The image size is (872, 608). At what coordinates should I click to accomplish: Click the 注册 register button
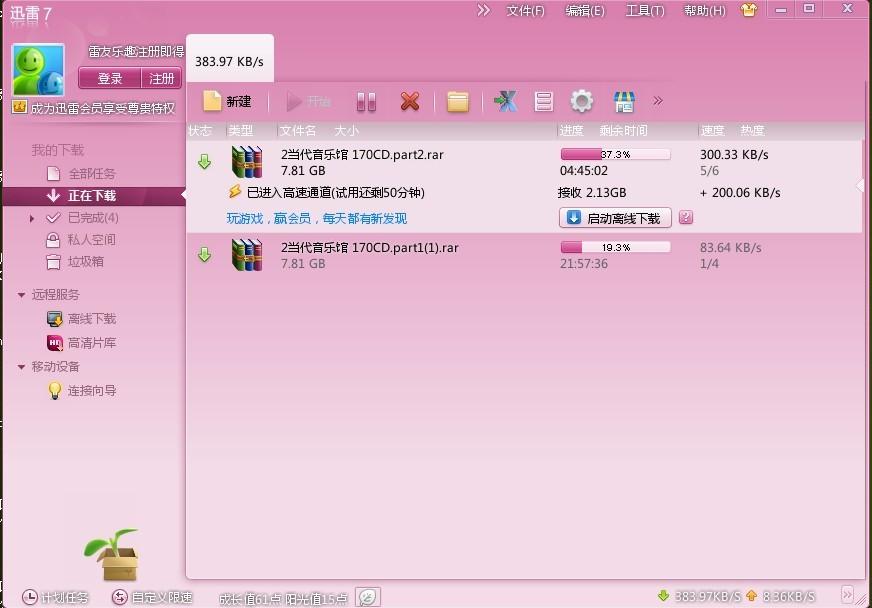(162, 78)
